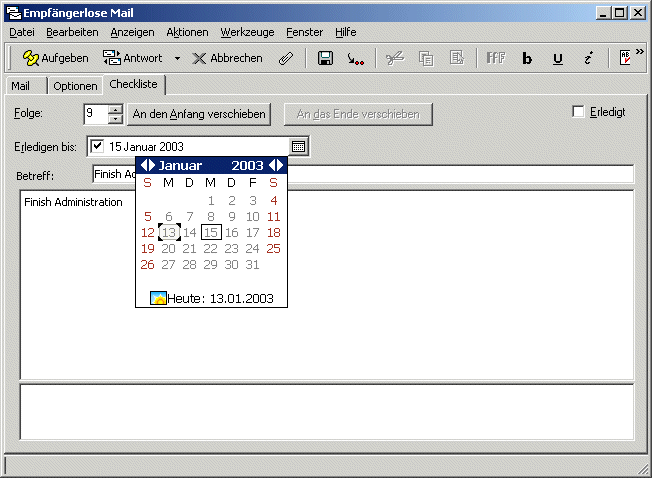Click the Empfängerlose Mail title icon
Viewport: 652px width, 478px height.
pyautogui.click(x=14, y=13)
